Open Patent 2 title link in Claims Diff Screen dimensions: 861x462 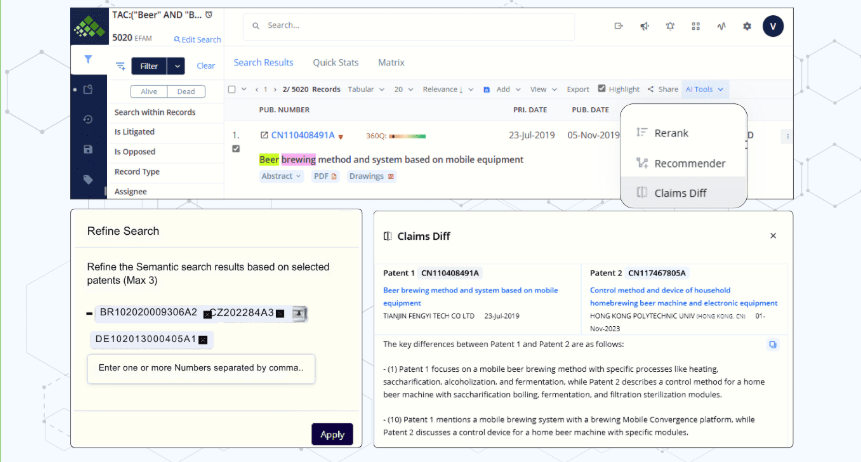(x=684, y=297)
